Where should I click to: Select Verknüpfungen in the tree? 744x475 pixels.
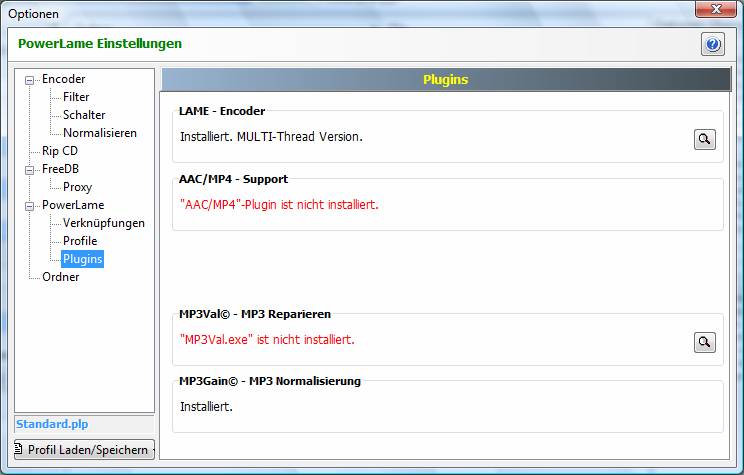104,223
